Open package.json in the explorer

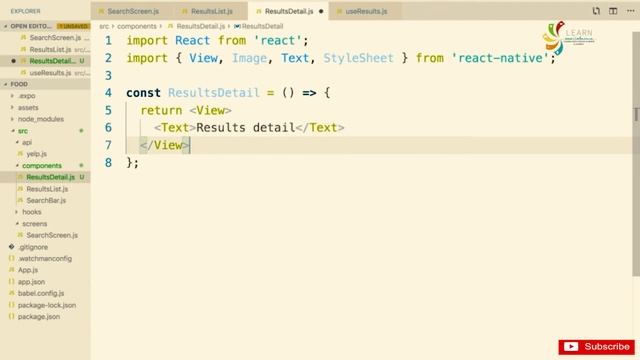click(38, 317)
